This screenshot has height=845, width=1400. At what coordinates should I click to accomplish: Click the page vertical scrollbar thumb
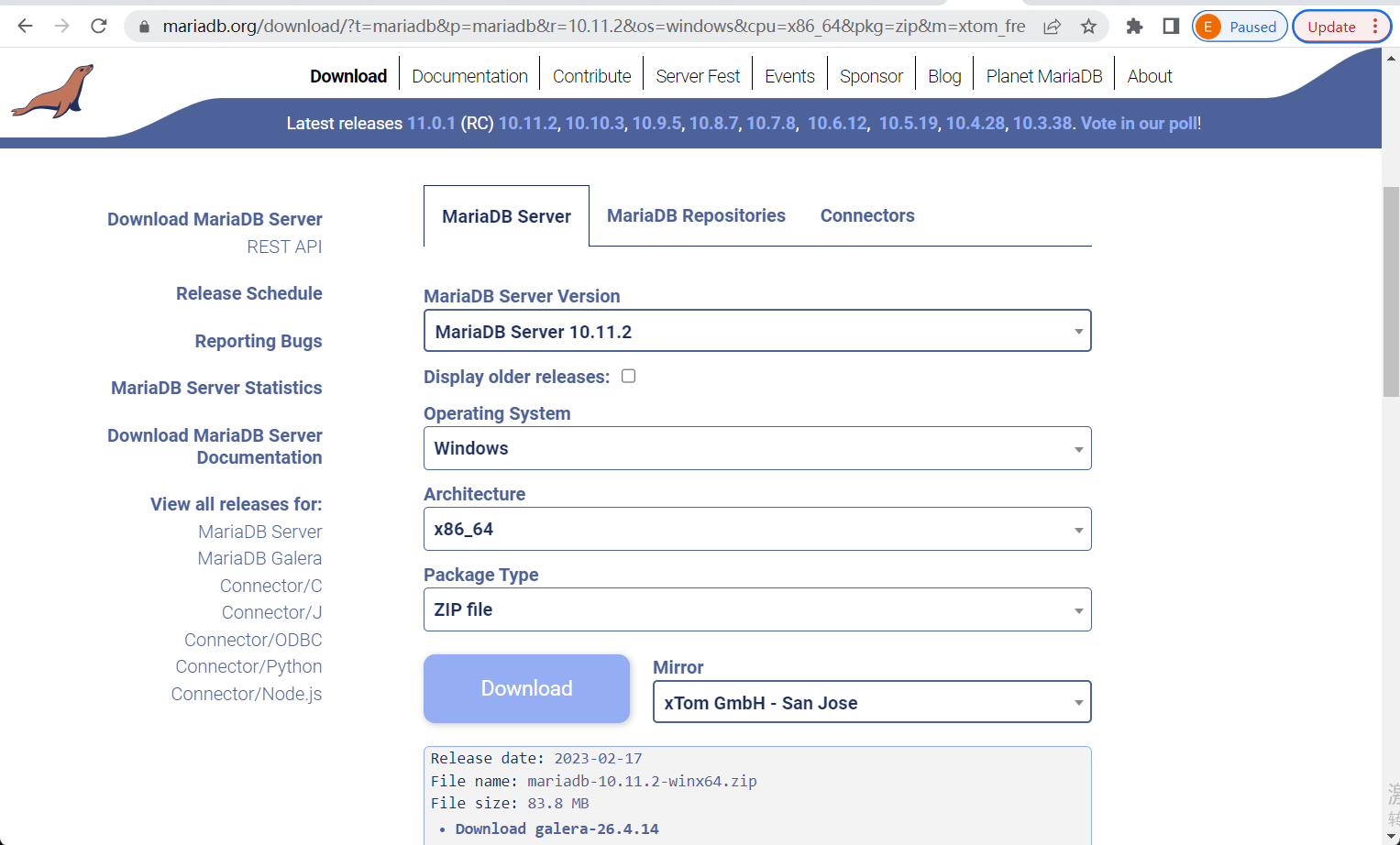click(x=1391, y=291)
